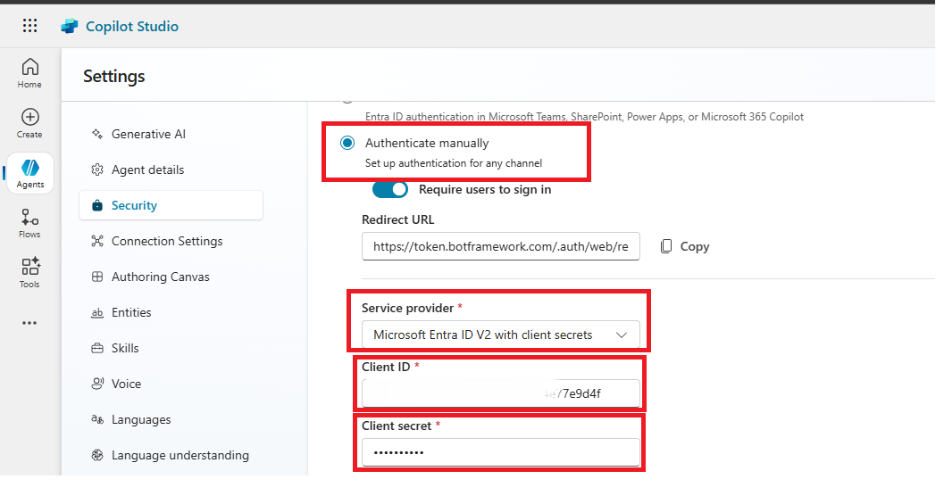
Task: Click the Client ID input field
Action: point(500,394)
